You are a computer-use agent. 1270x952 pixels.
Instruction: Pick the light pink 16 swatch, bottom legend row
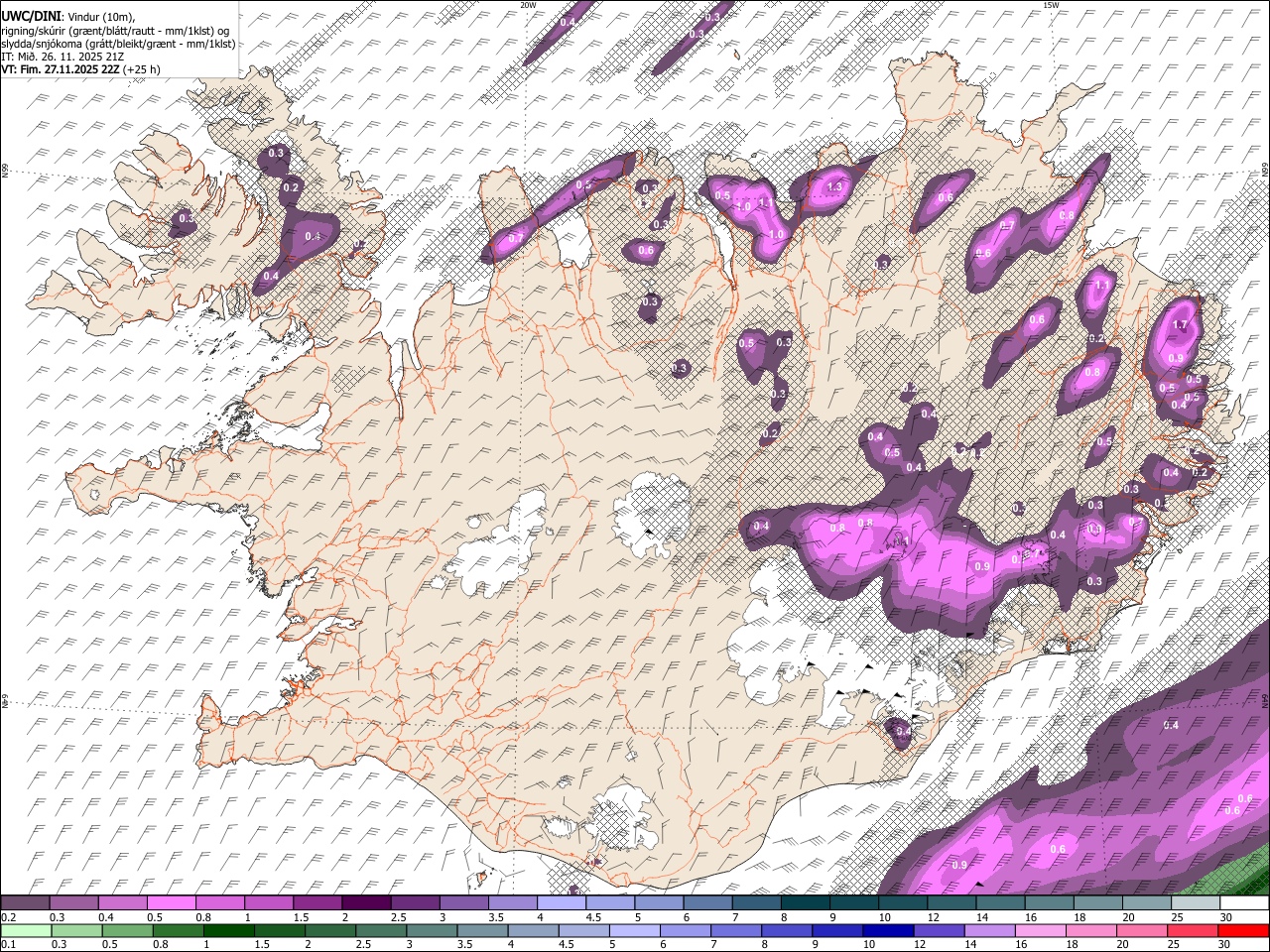[1041, 930]
